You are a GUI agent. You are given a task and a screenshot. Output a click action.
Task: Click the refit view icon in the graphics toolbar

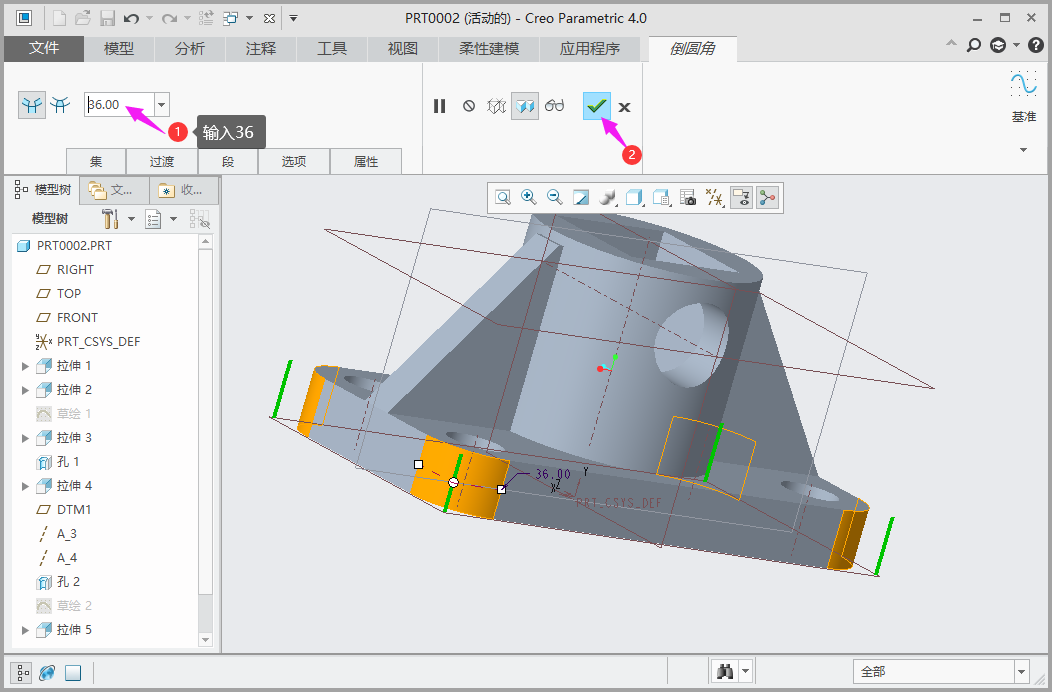click(x=502, y=198)
